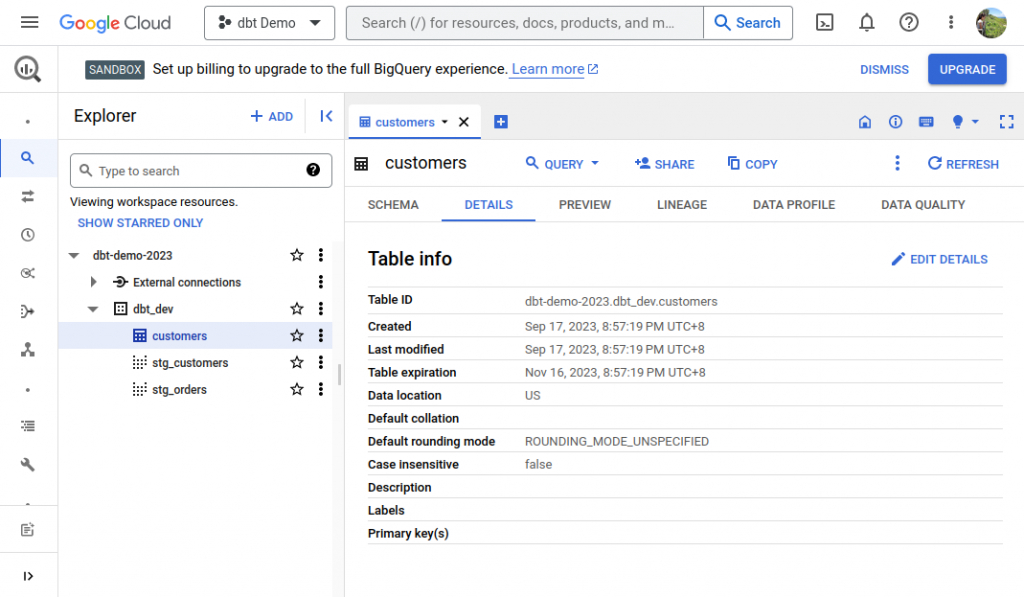Open the indented-list sidebar icon
The width and height of the screenshot is (1024, 597).
tap(27, 426)
